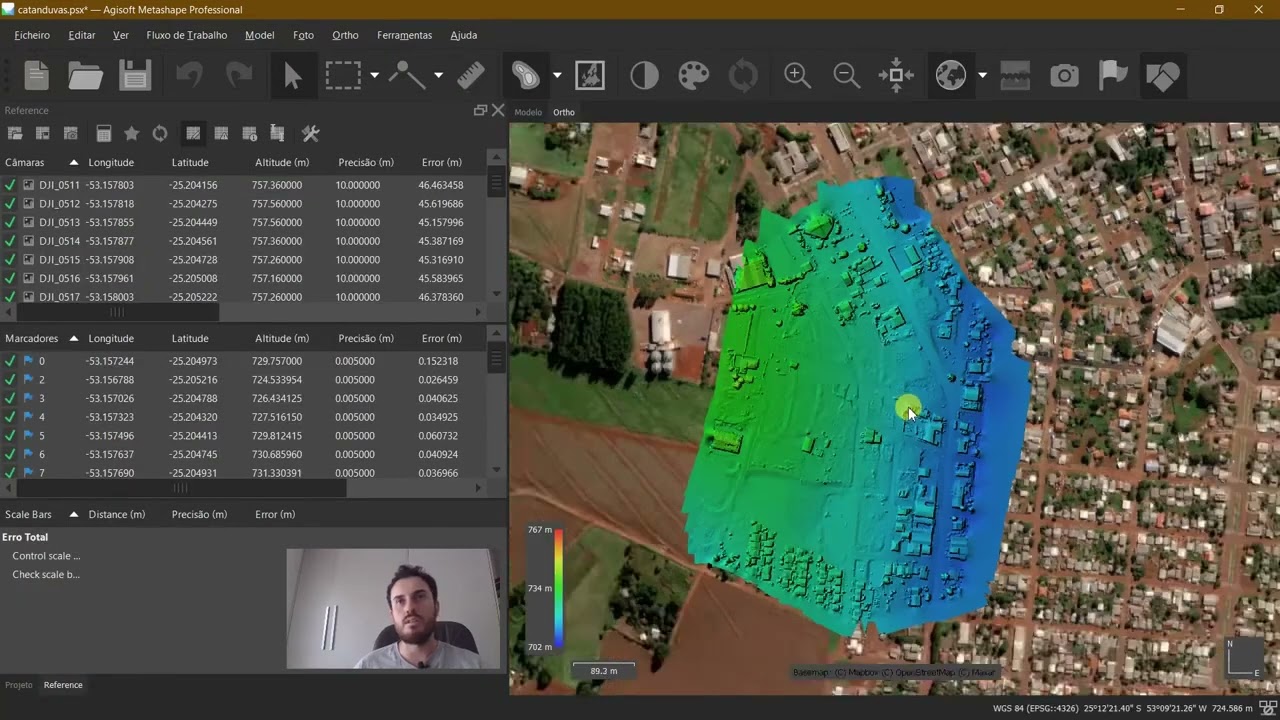Screen dimensions: 1280x720
Task: Export reference data with save table icon
Action: (x=43, y=133)
